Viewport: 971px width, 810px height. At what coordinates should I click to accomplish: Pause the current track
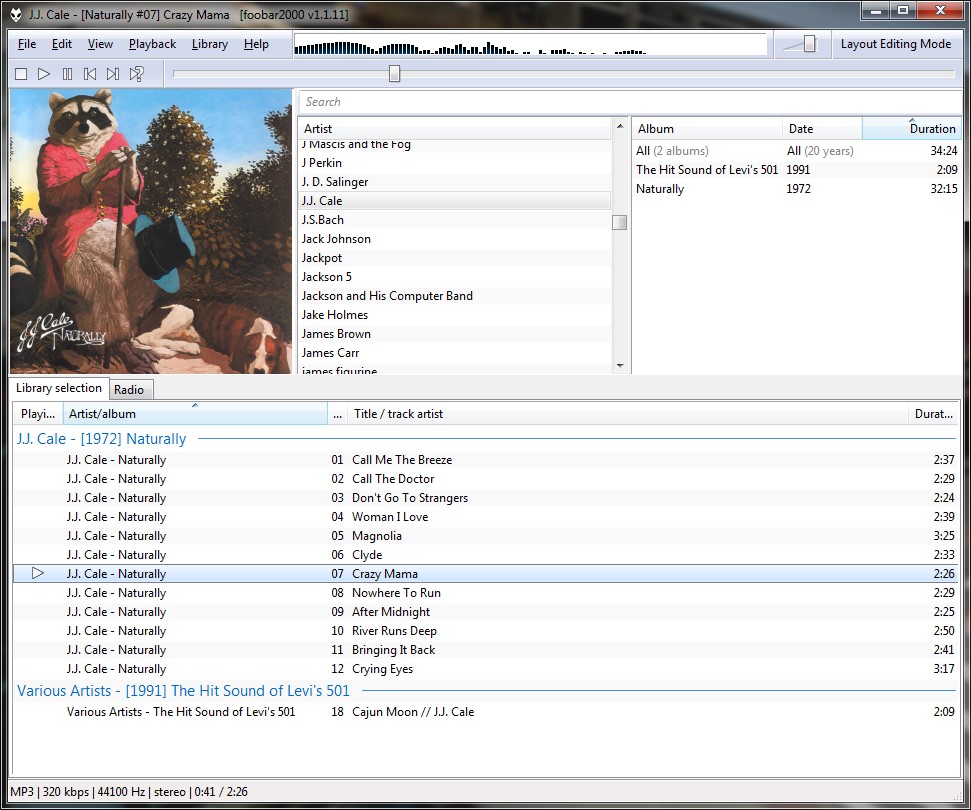click(67, 74)
